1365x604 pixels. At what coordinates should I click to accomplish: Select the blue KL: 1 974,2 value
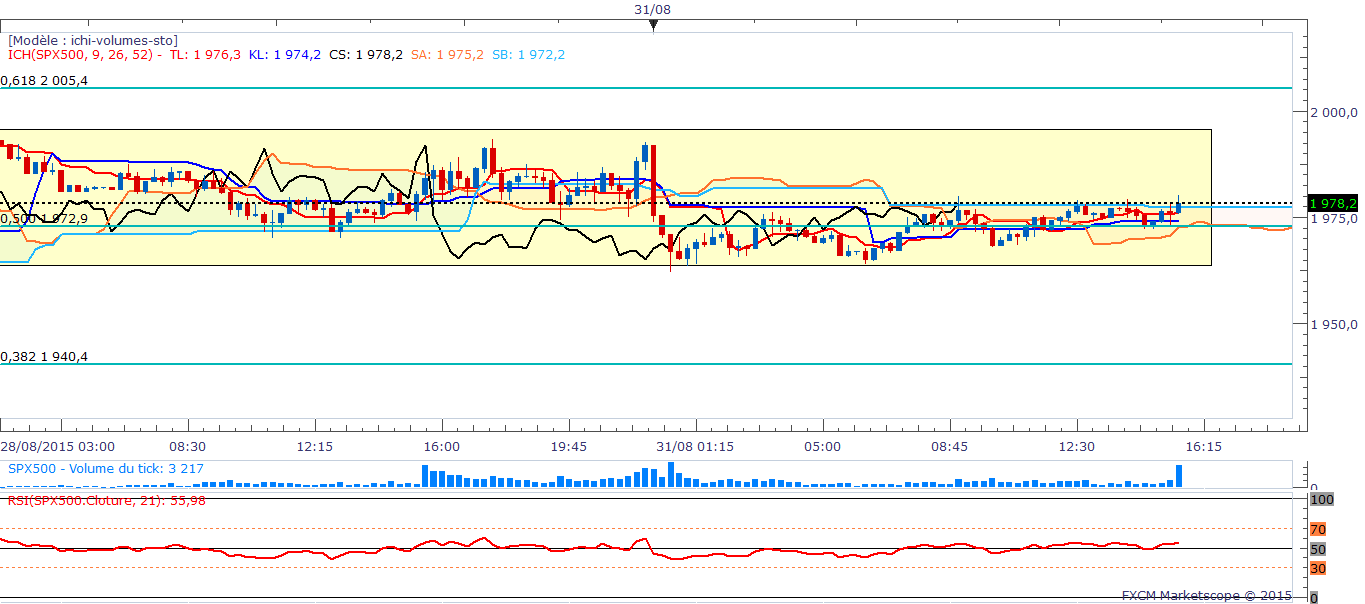(285, 55)
